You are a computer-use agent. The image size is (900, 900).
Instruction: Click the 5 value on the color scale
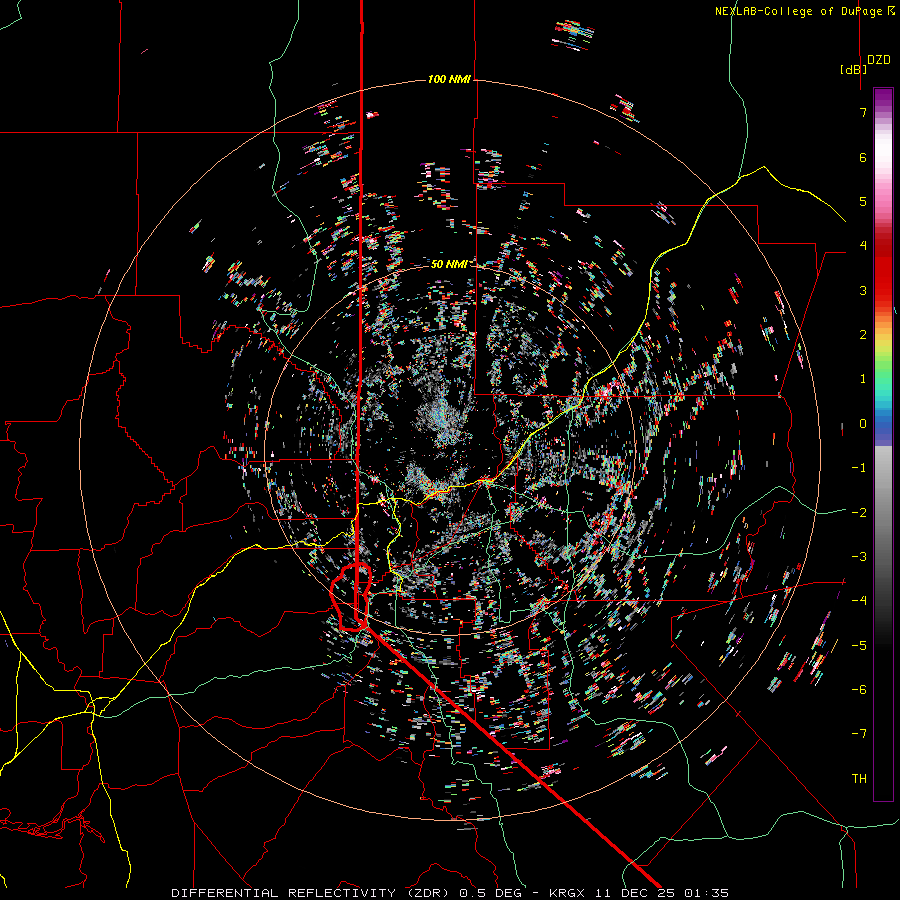click(863, 201)
